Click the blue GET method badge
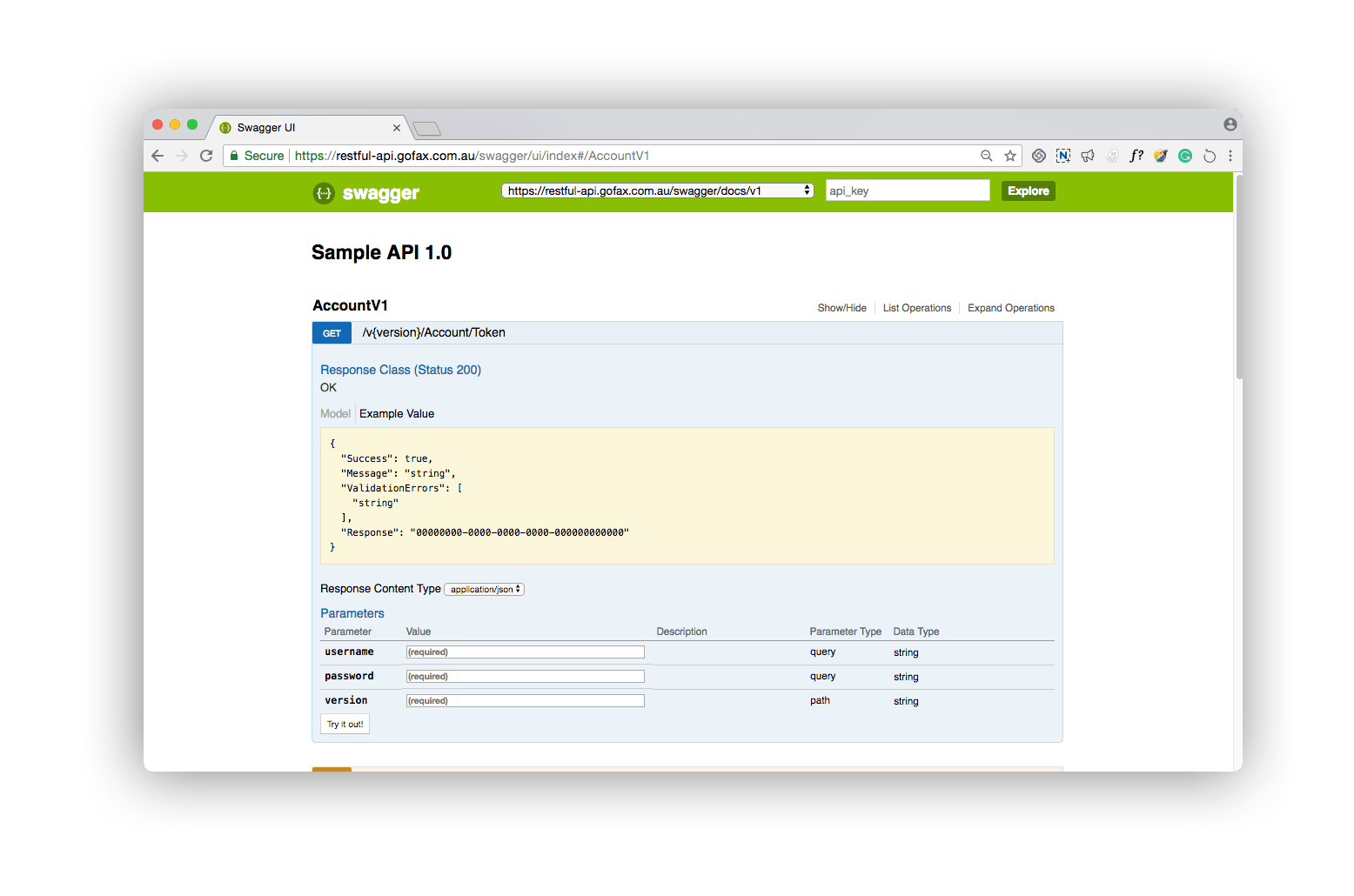 pos(332,333)
